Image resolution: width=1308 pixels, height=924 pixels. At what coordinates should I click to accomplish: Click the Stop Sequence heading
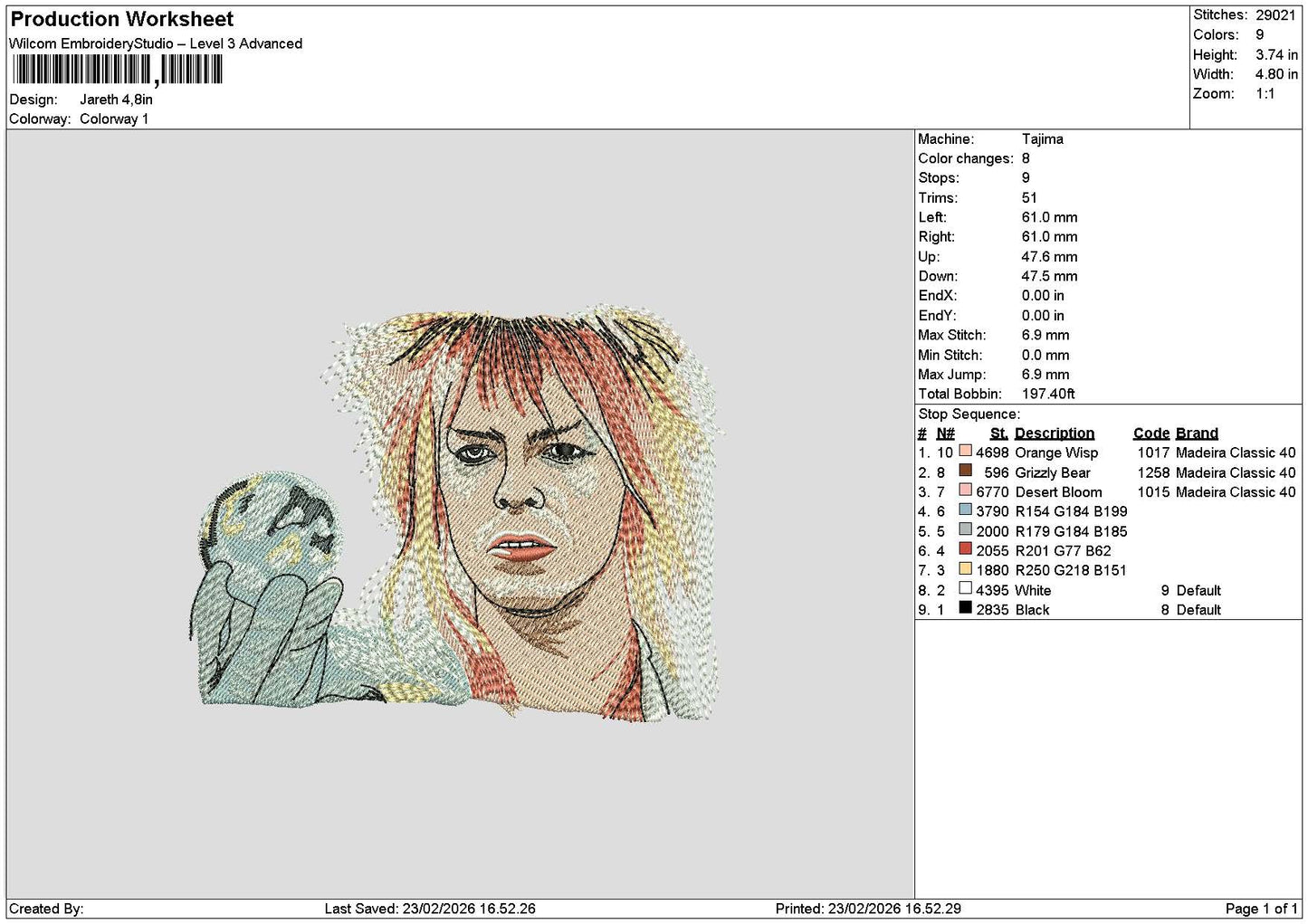click(x=969, y=414)
